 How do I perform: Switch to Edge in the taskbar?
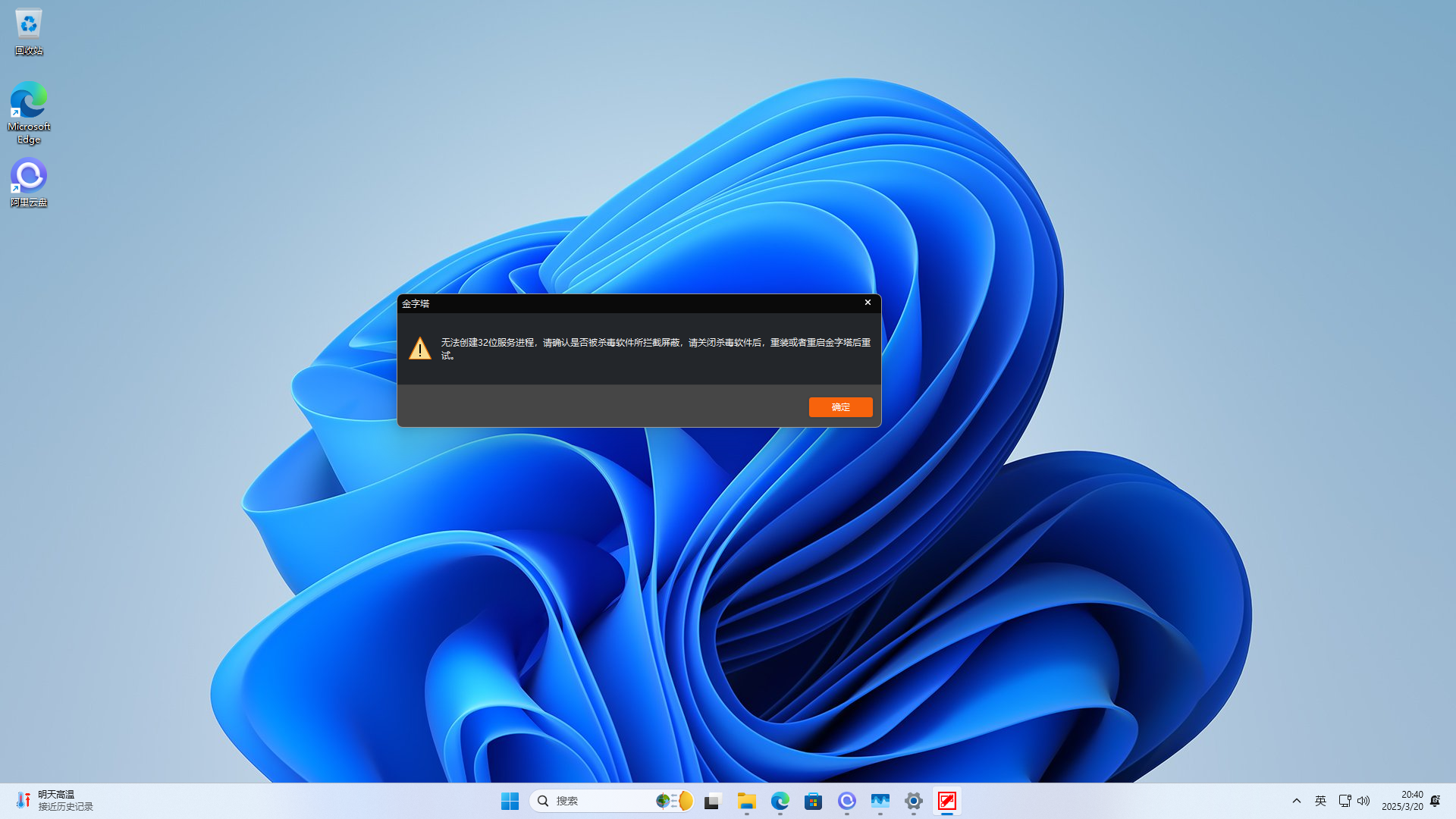pyautogui.click(x=780, y=801)
